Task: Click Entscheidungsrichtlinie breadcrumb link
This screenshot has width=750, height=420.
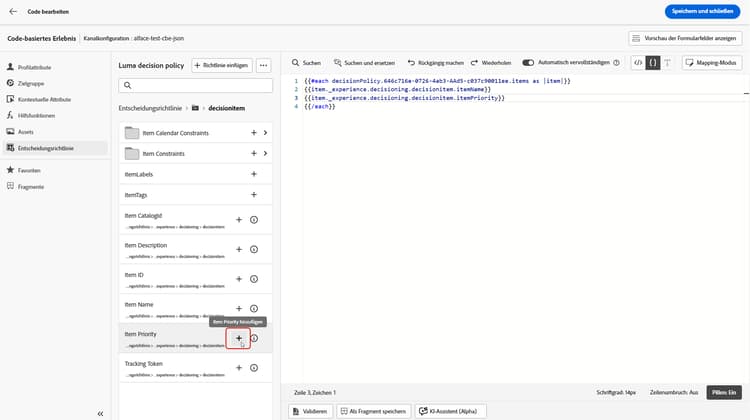Action: pyautogui.click(x=150, y=109)
